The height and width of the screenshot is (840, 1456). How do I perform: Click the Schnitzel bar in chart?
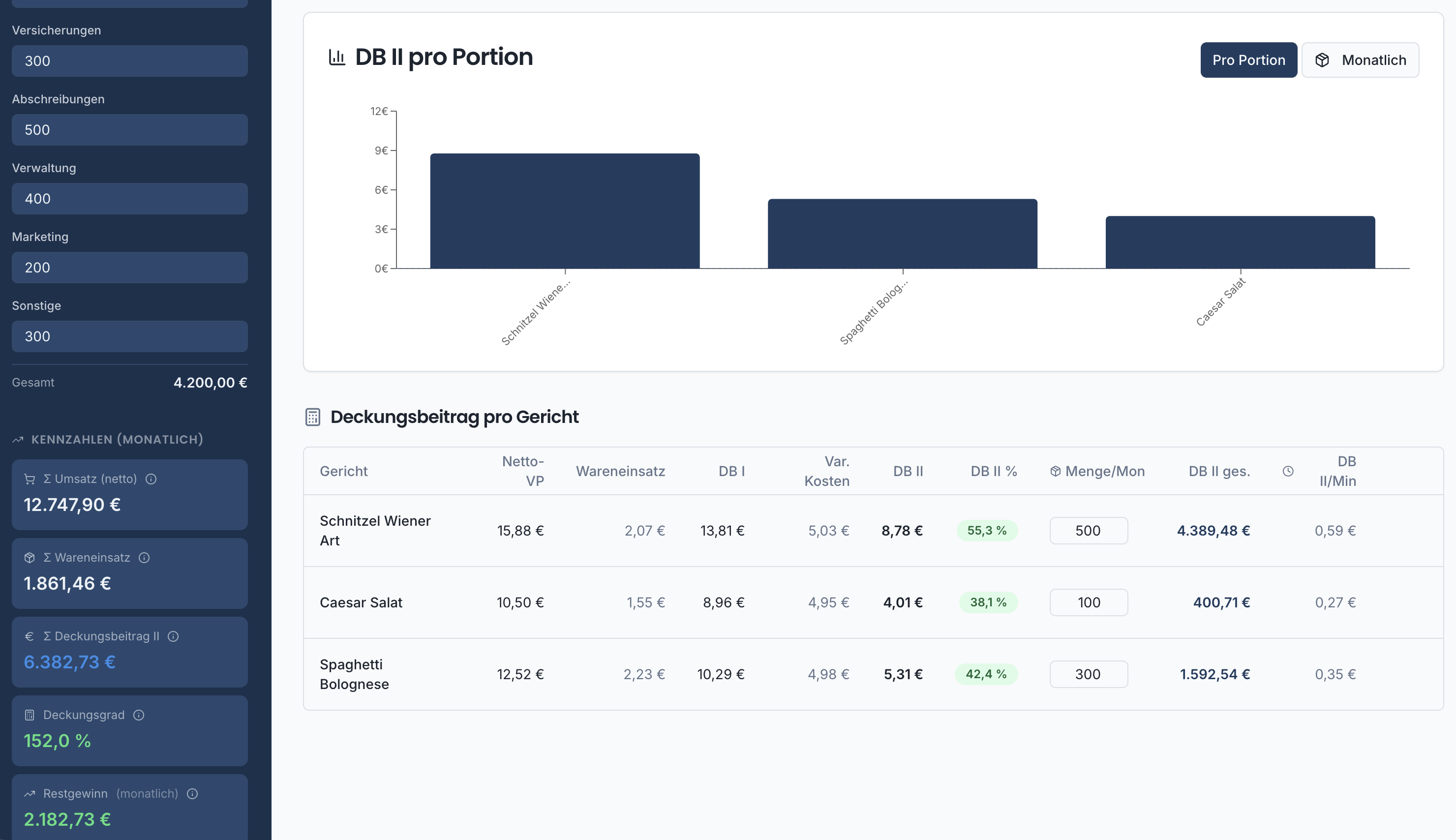565,211
